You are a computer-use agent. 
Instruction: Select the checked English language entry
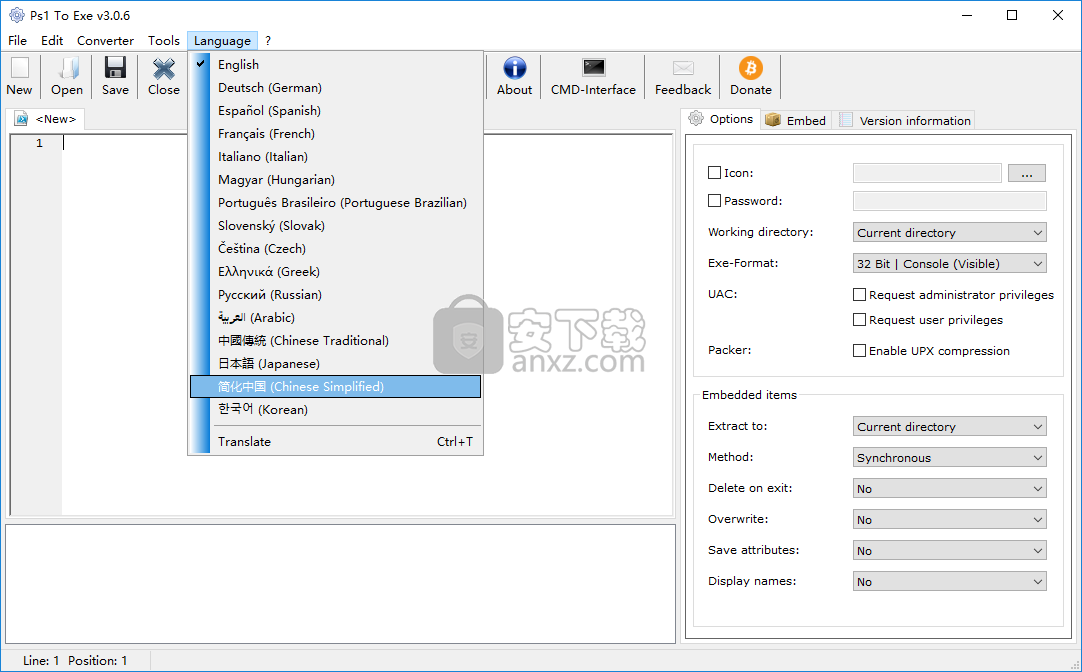click(335, 65)
